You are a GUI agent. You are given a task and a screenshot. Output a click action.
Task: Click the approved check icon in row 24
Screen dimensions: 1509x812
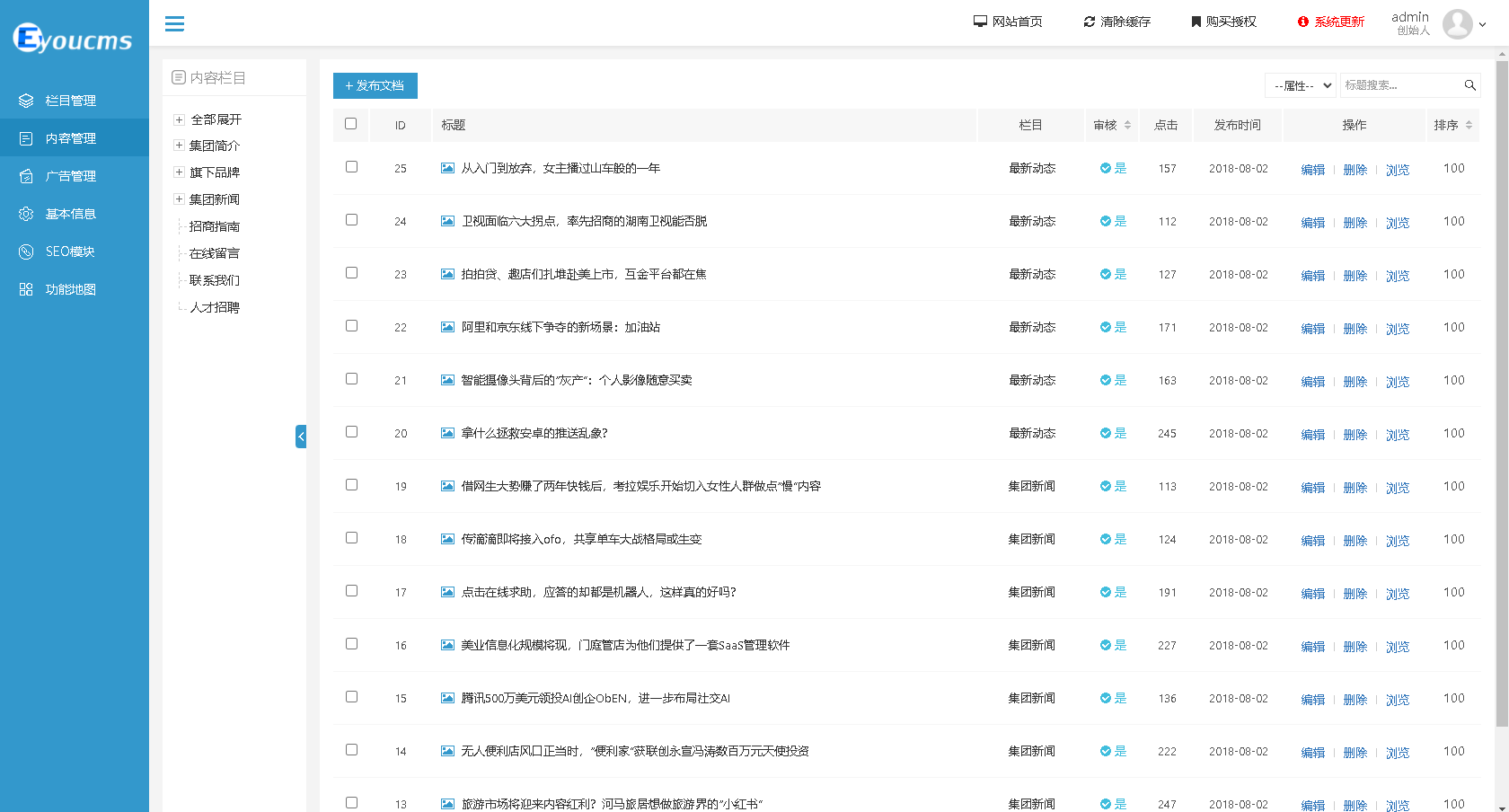click(1106, 221)
